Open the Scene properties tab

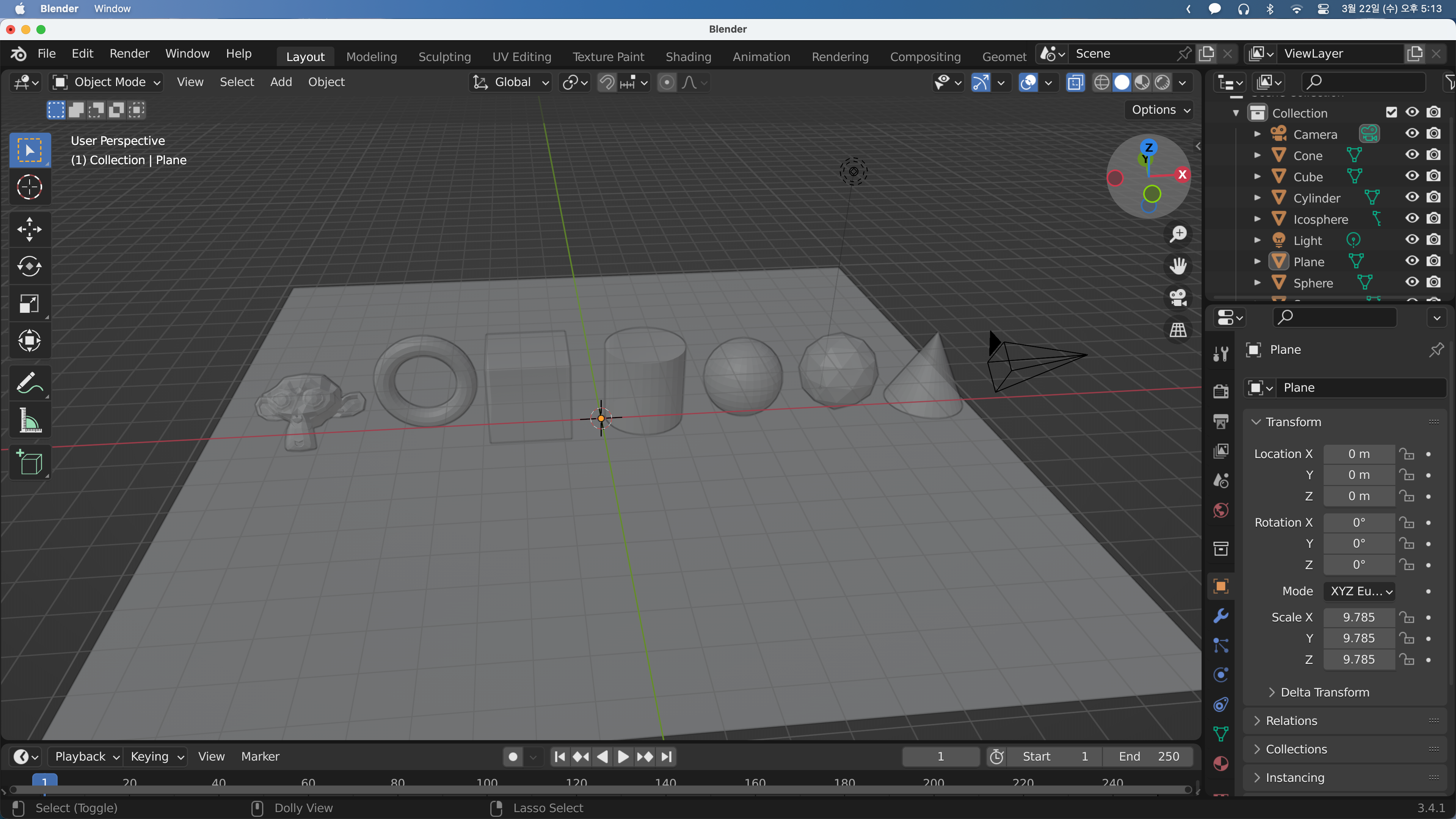tap(1221, 480)
